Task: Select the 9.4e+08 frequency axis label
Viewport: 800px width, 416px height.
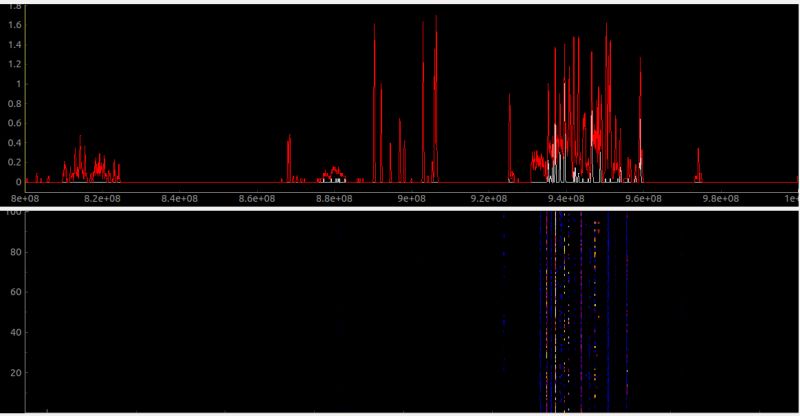Action: (x=566, y=199)
